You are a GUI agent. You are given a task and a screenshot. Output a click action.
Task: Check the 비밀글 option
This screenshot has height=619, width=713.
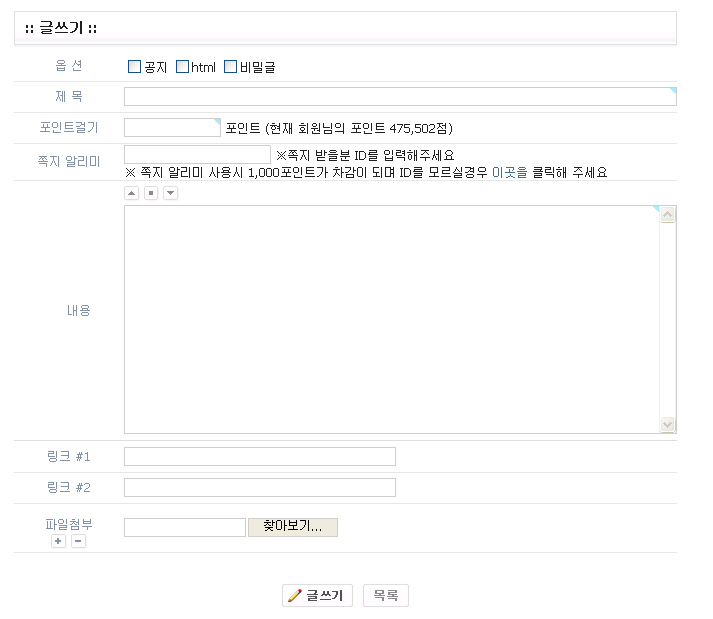pos(231,67)
